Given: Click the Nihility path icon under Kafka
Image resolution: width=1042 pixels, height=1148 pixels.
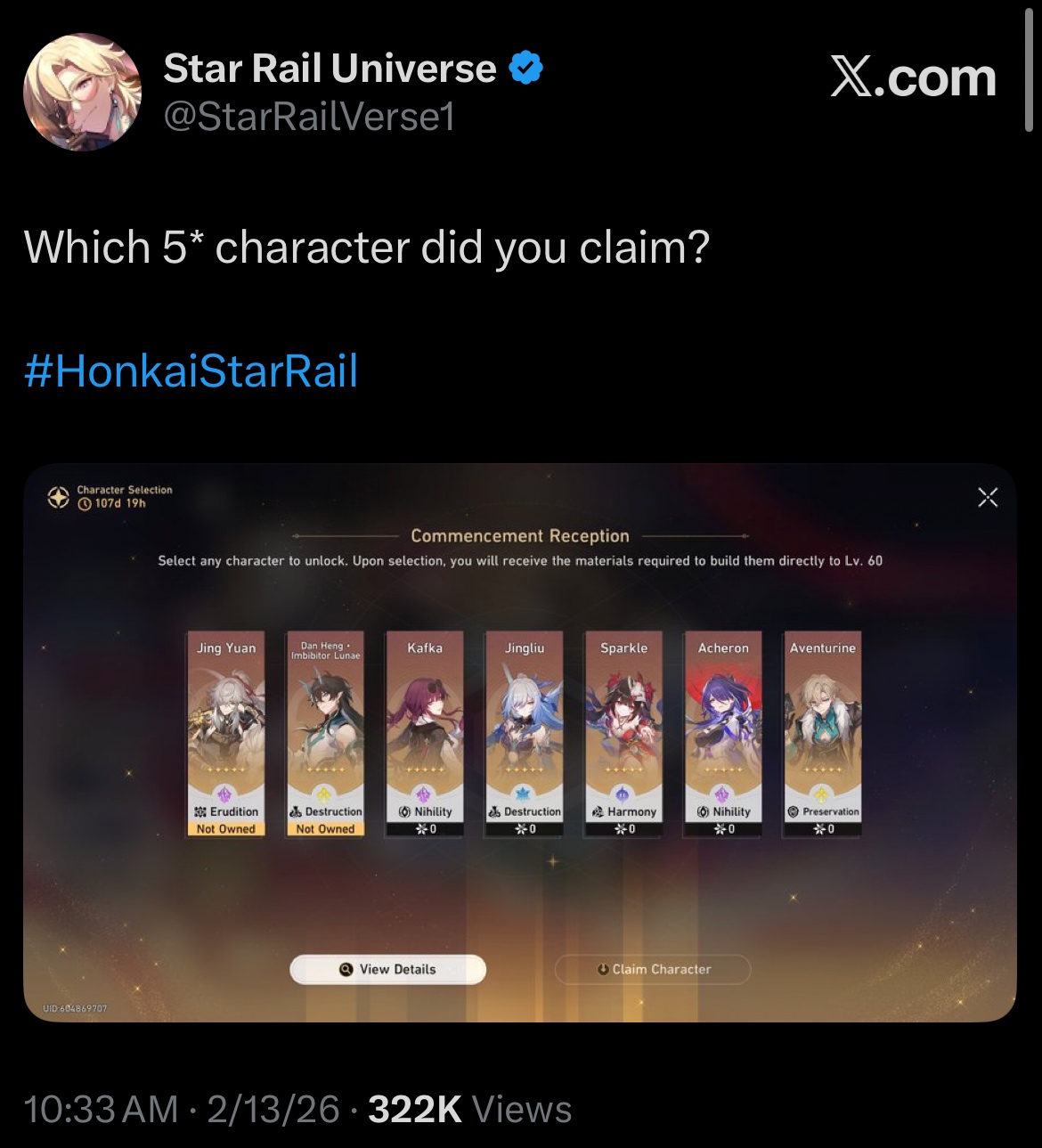Looking at the screenshot, I should (404, 812).
